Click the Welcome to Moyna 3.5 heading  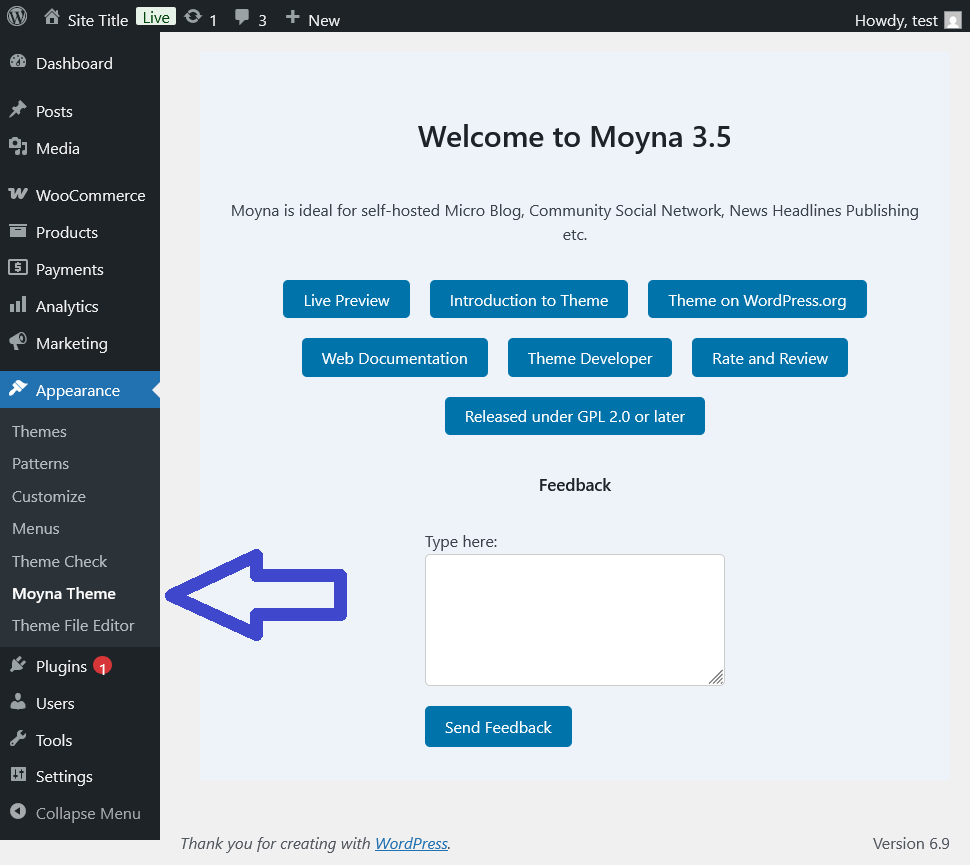pyautogui.click(x=575, y=137)
